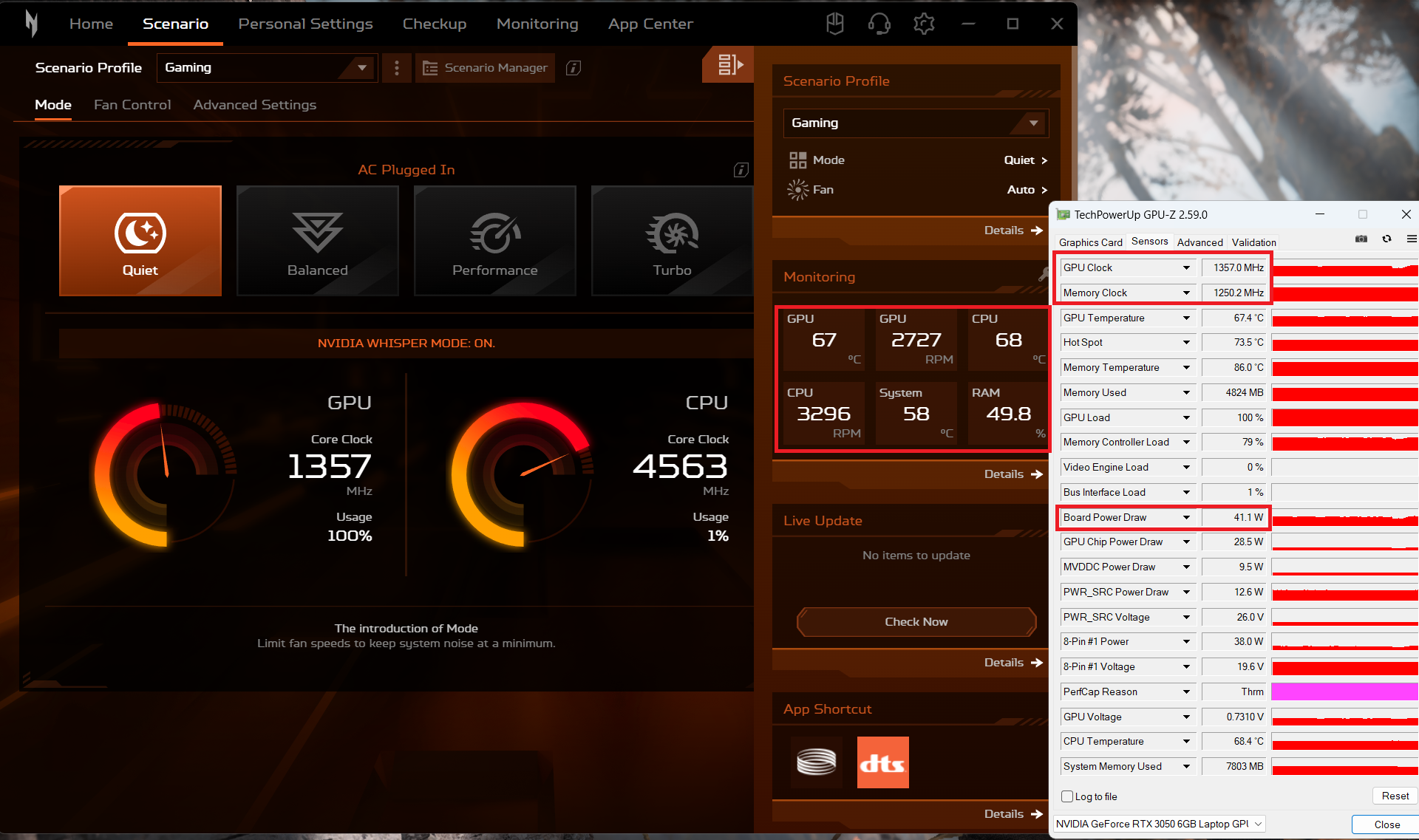The width and height of the screenshot is (1419, 840).
Task: Click the info icon beside Scenario Manager
Action: click(574, 68)
